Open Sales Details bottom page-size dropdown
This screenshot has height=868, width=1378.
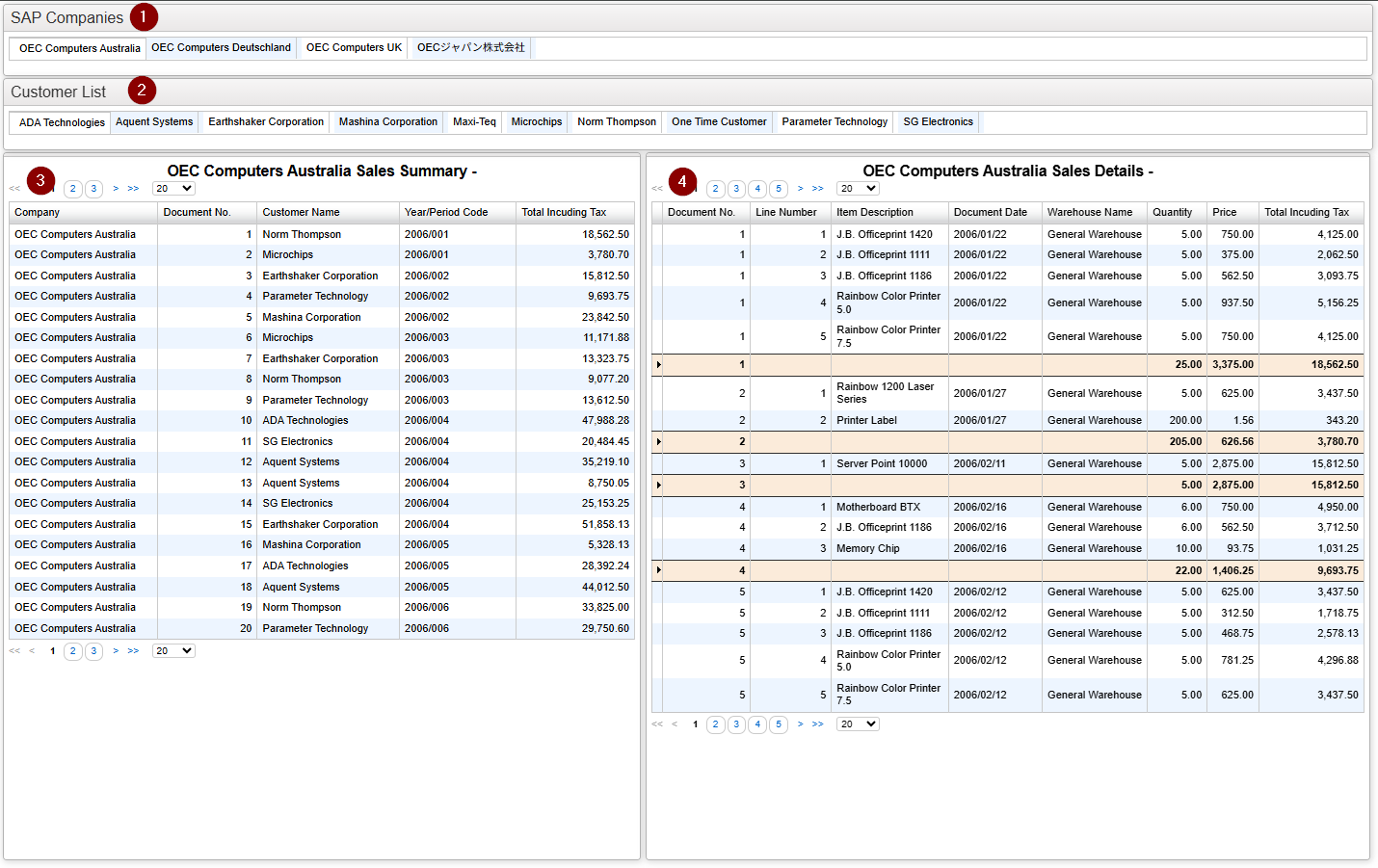pos(858,724)
